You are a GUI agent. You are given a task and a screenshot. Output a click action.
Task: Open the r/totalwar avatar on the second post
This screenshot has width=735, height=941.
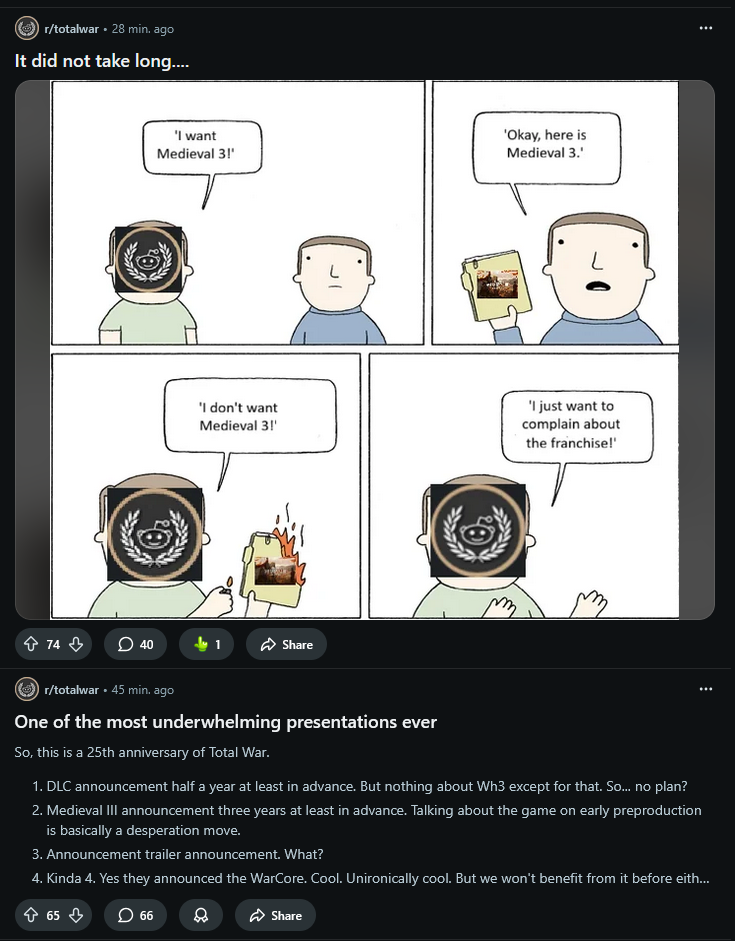27,689
